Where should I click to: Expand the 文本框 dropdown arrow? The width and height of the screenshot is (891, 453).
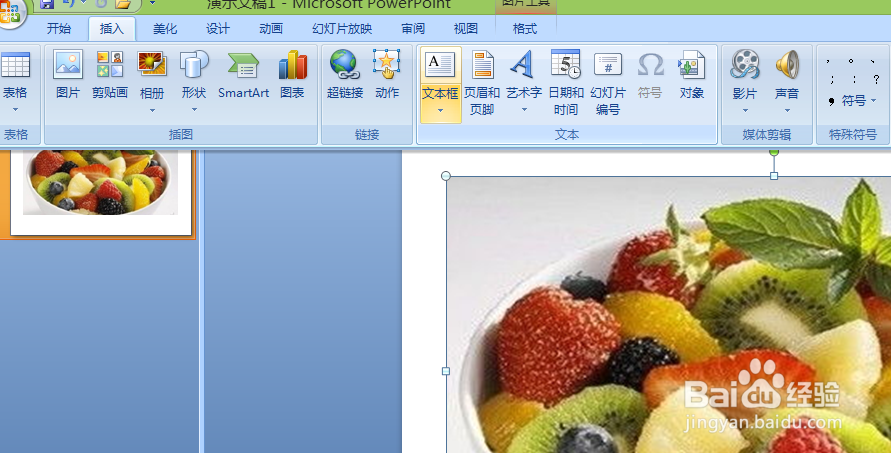(440, 110)
